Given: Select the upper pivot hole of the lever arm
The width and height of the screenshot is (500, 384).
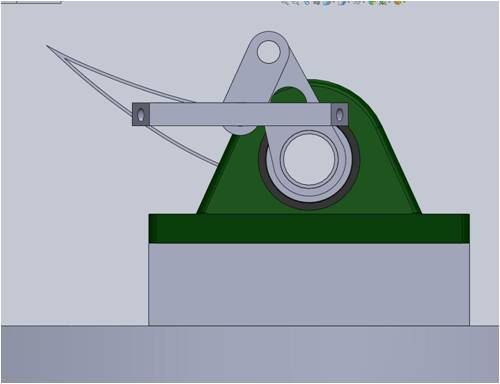Looking at the screenshot, I should (x=268, y=52).
